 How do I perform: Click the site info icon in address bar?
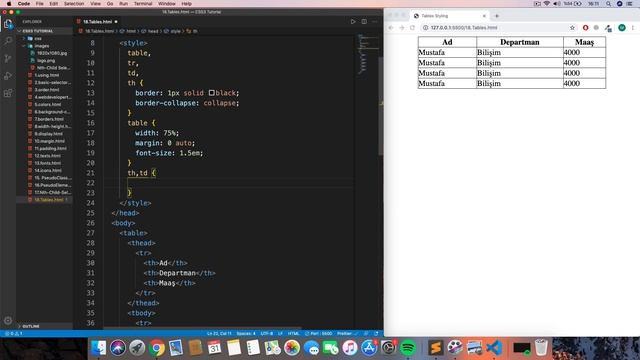[425, 28]
